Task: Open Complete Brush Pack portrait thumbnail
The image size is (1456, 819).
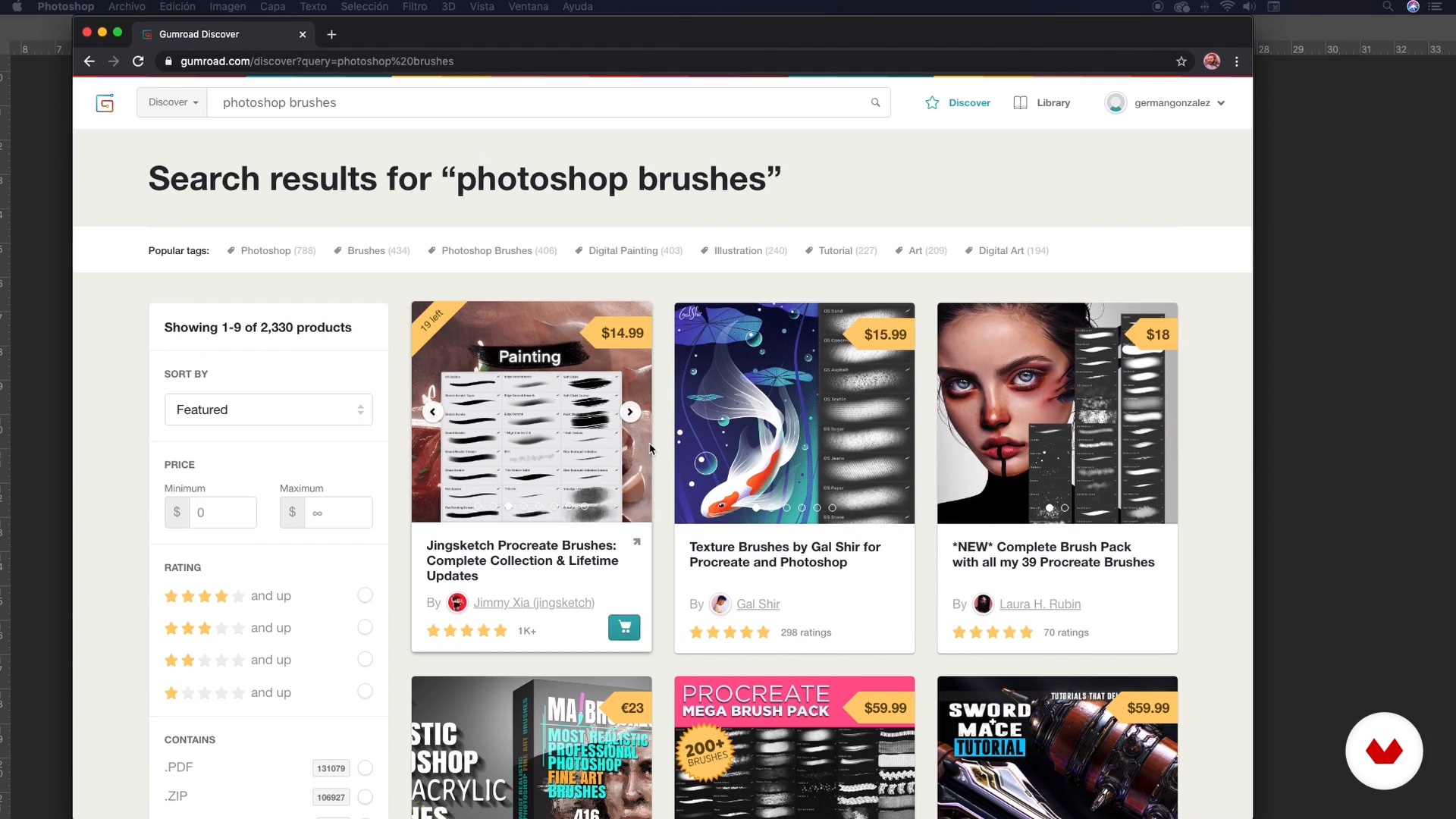Action: [x=1057, y=413]
